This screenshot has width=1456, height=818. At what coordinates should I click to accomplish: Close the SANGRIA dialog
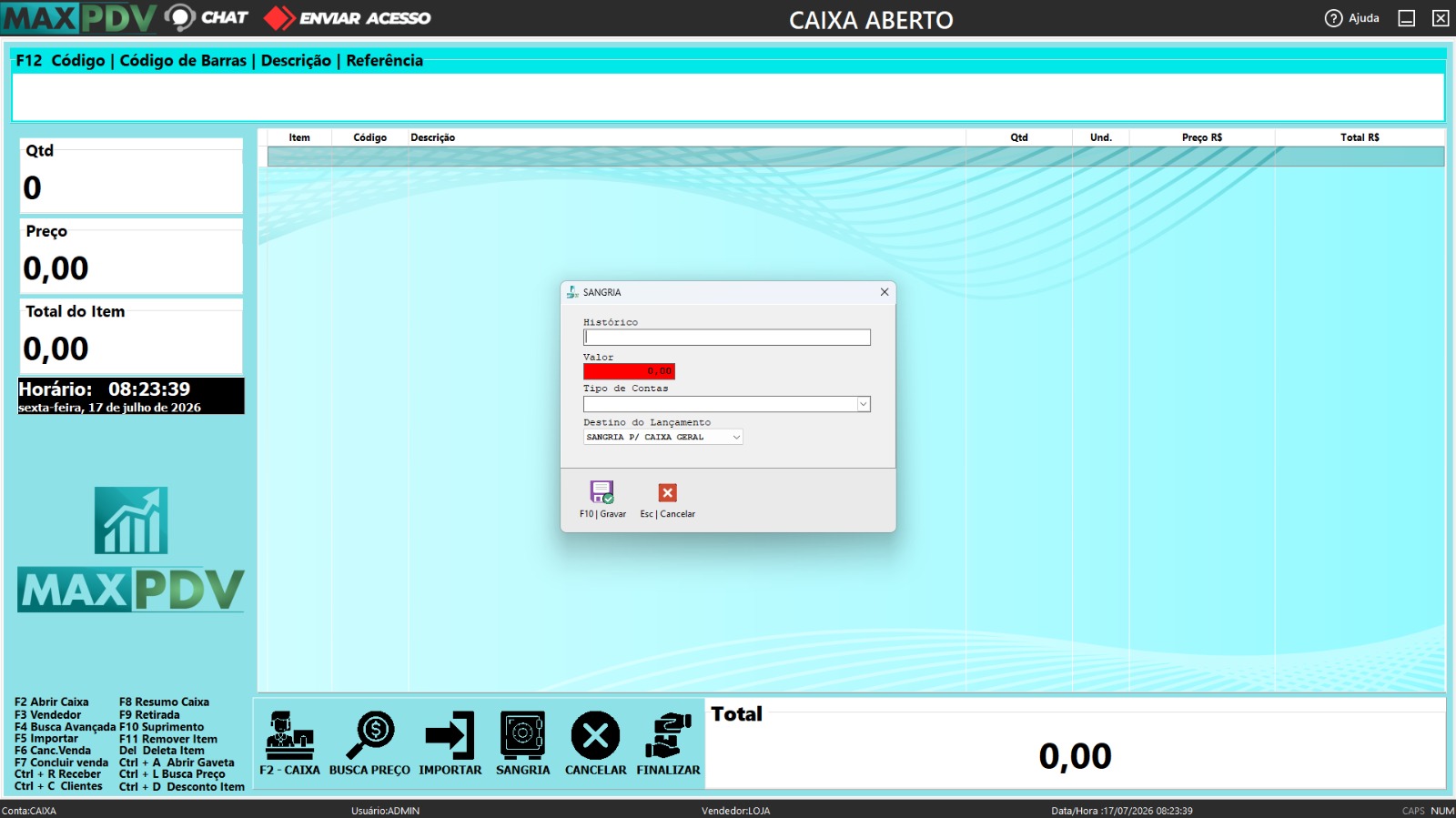point(884,292)
